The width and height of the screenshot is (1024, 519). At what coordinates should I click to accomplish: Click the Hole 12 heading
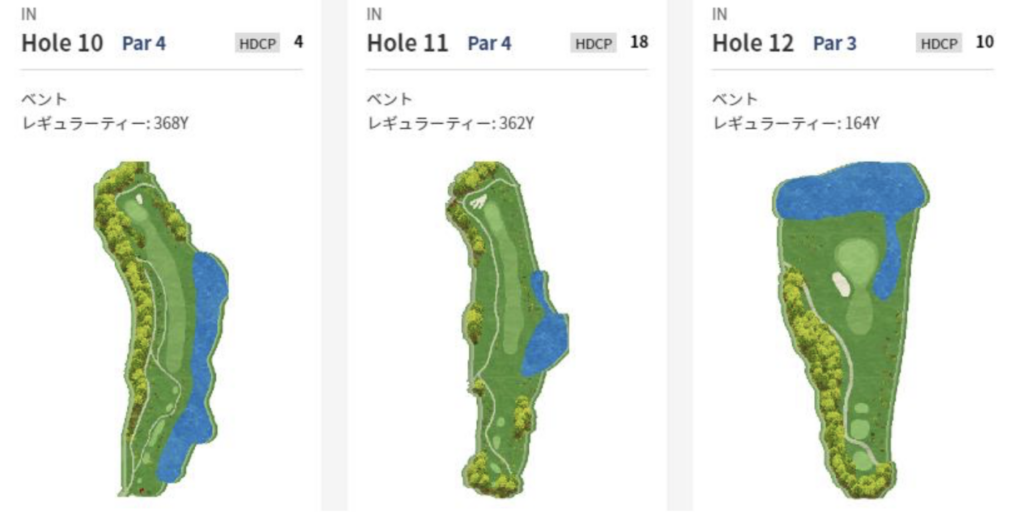753,43
